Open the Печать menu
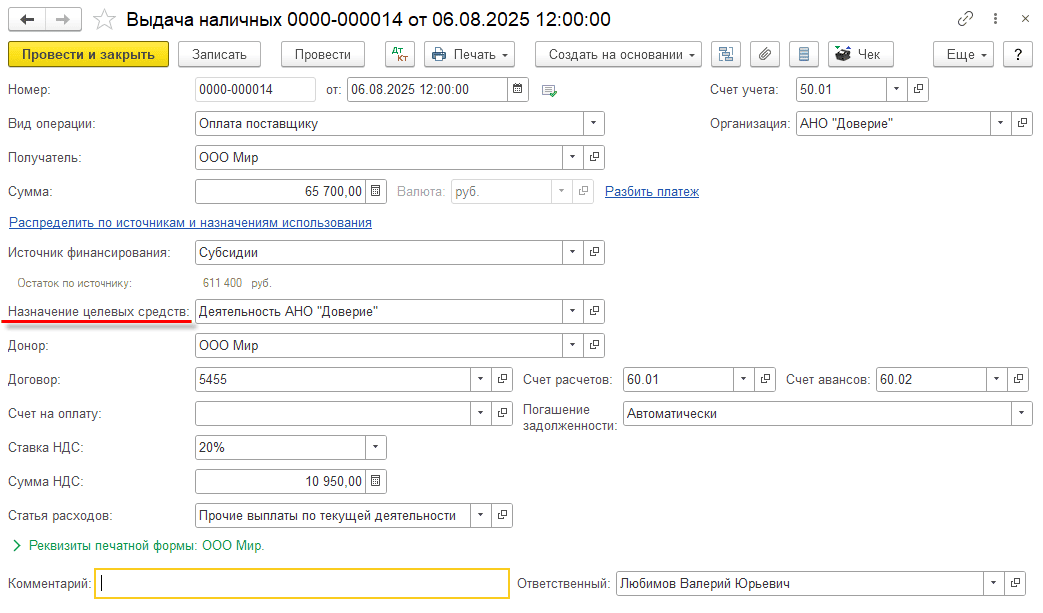This screenshot has height=613, width=1043. [469, 54]
